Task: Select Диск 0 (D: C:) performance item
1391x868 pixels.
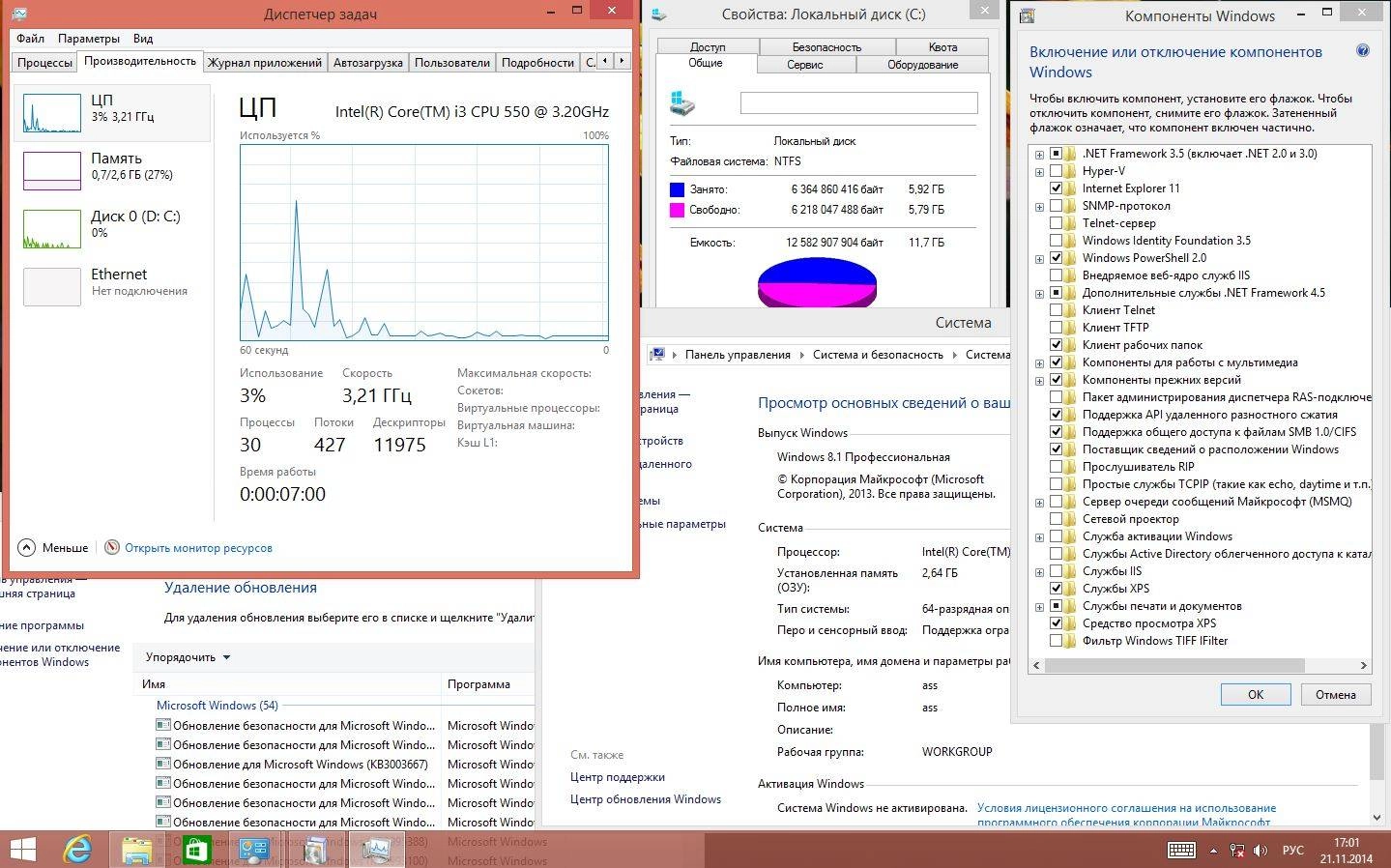Action: 112,229
